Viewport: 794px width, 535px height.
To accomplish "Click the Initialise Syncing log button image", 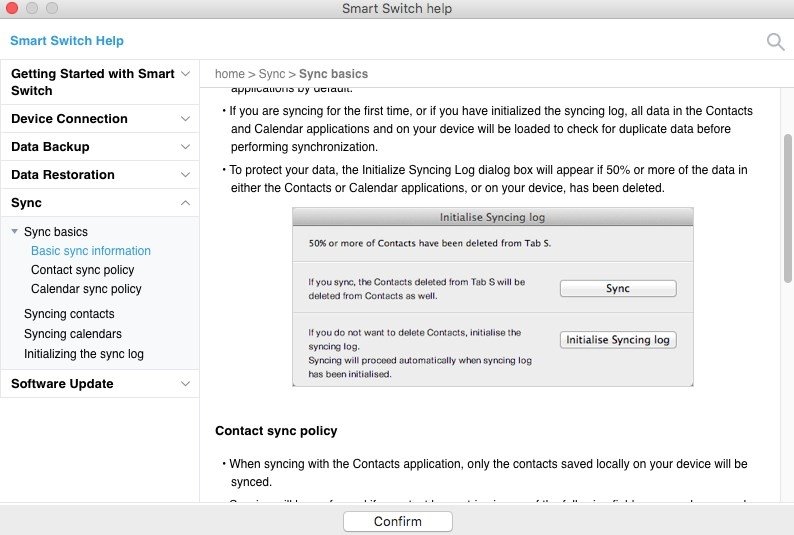I will tap(618, 340).
